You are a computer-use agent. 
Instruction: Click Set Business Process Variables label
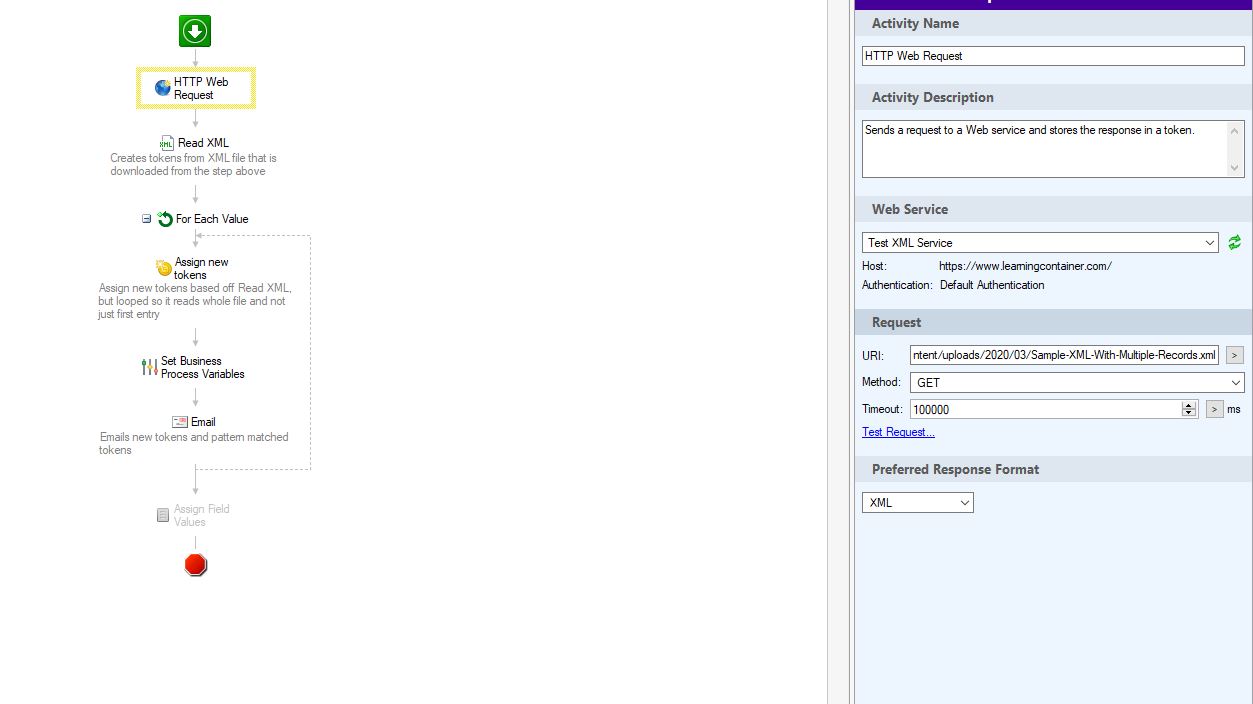coord(203,367)
